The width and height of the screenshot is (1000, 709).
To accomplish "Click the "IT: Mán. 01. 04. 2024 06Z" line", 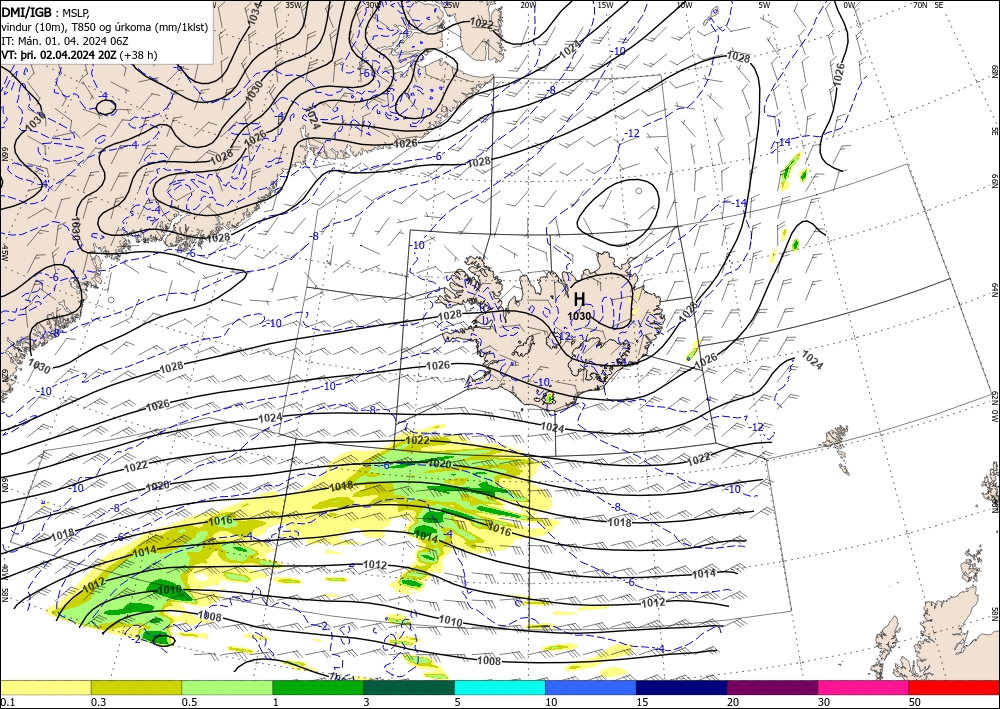I will pyautogui.click(x=65, y=40).
